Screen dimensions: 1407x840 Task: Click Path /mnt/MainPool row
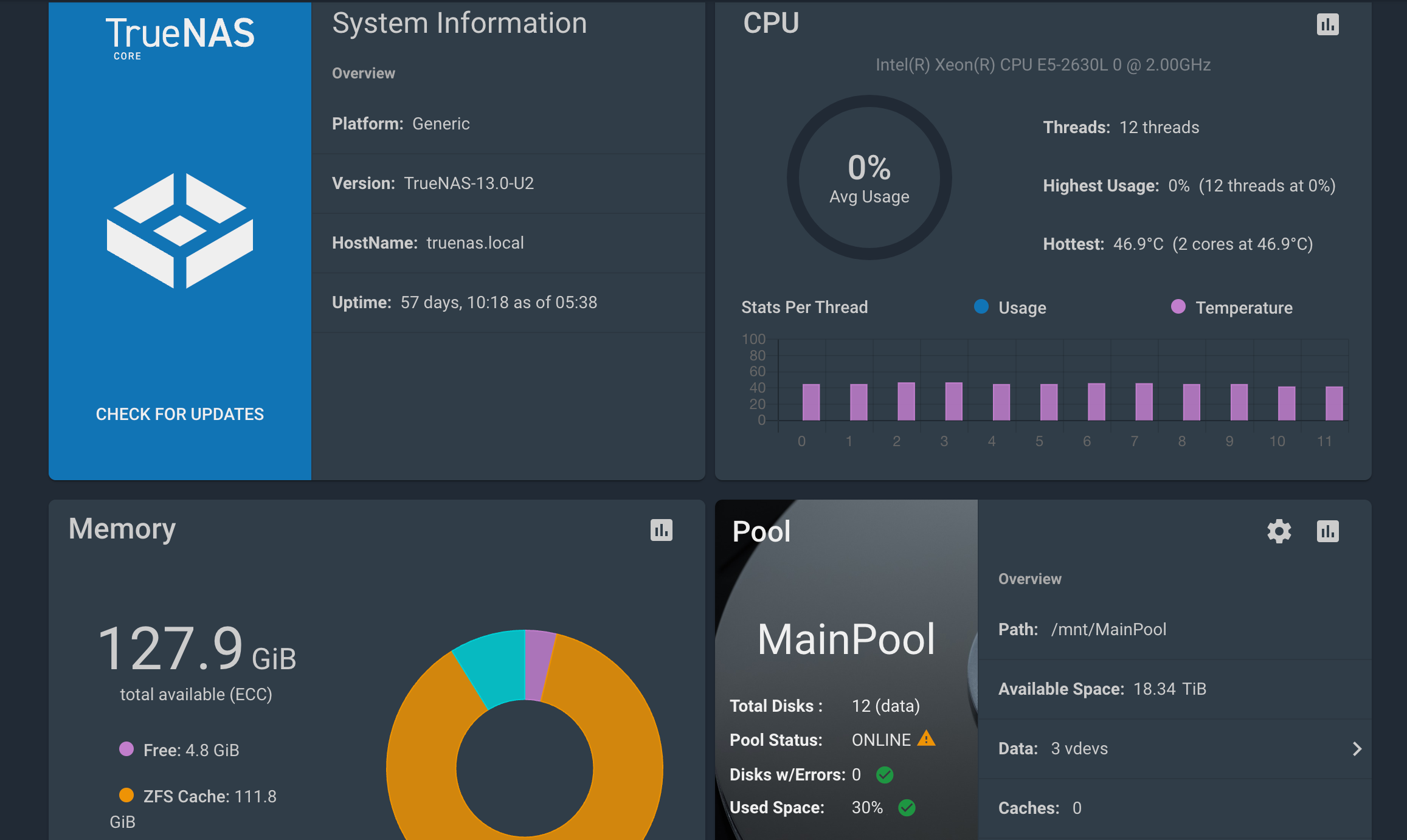point(1175,630)
